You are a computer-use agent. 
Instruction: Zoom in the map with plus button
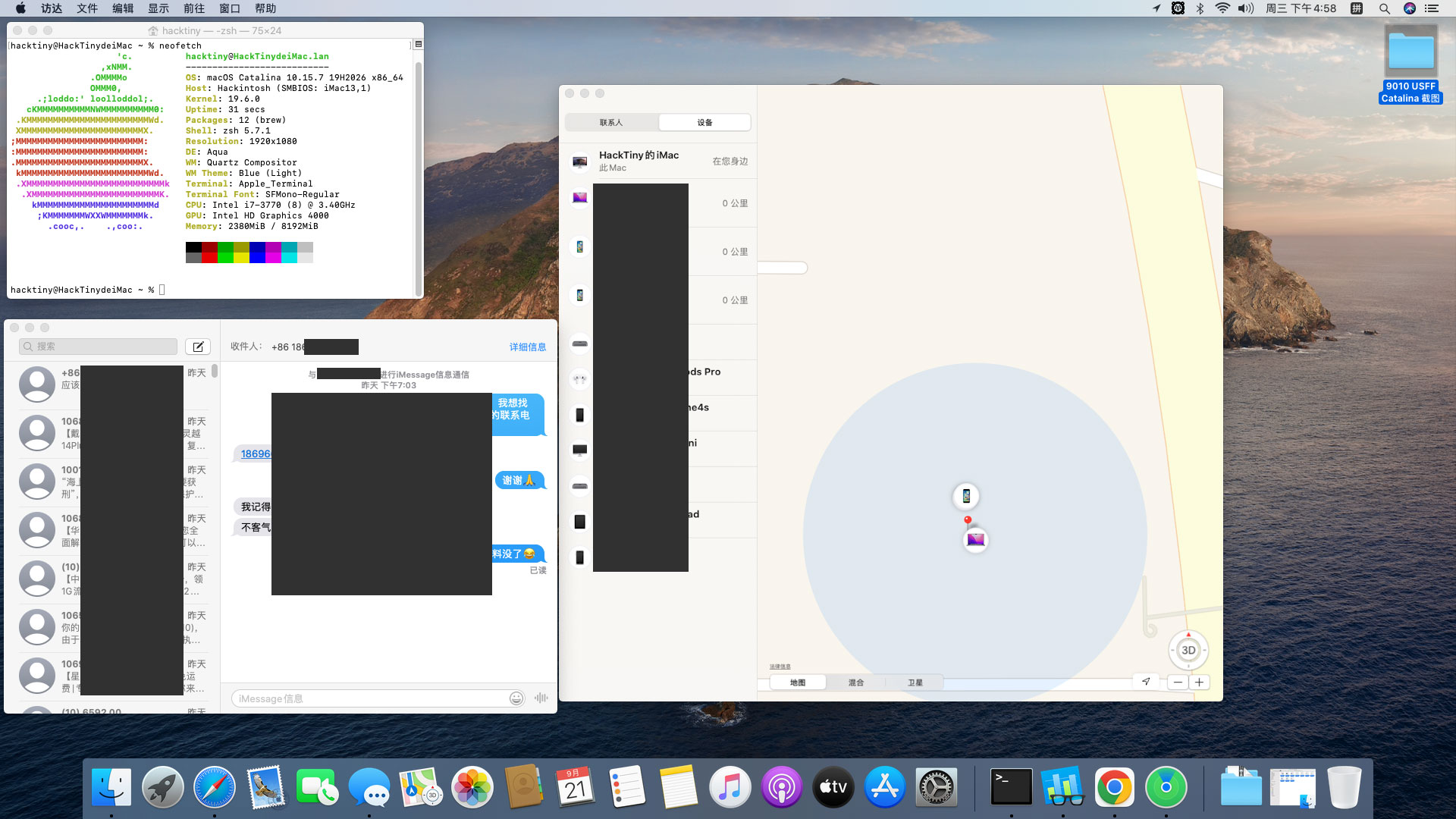tap(1199, 682)
